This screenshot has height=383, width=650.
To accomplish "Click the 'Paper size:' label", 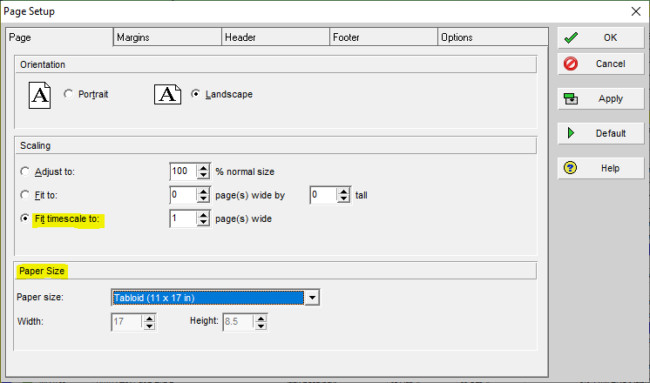I will 40,297.
